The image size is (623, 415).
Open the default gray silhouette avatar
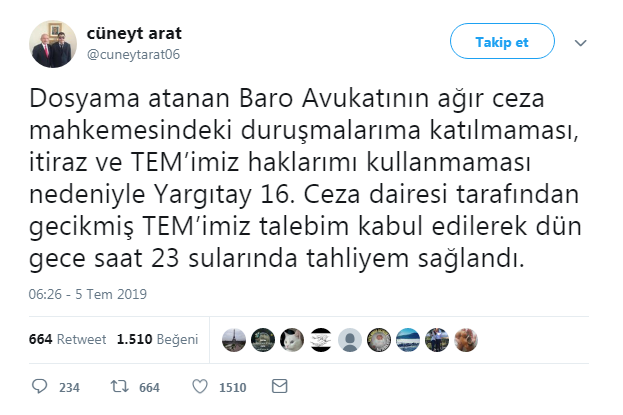[350, 340]
